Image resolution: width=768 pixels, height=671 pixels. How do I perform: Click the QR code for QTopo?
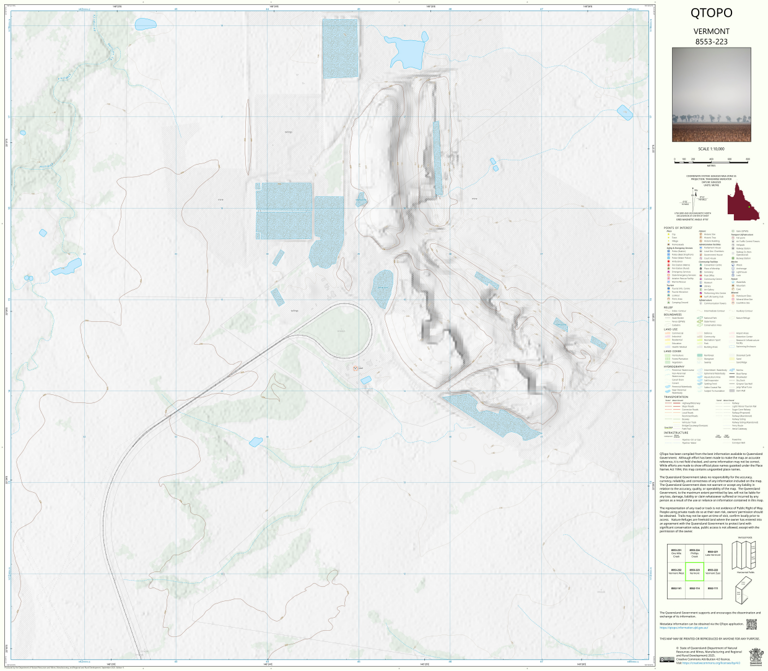coord(751,624)
